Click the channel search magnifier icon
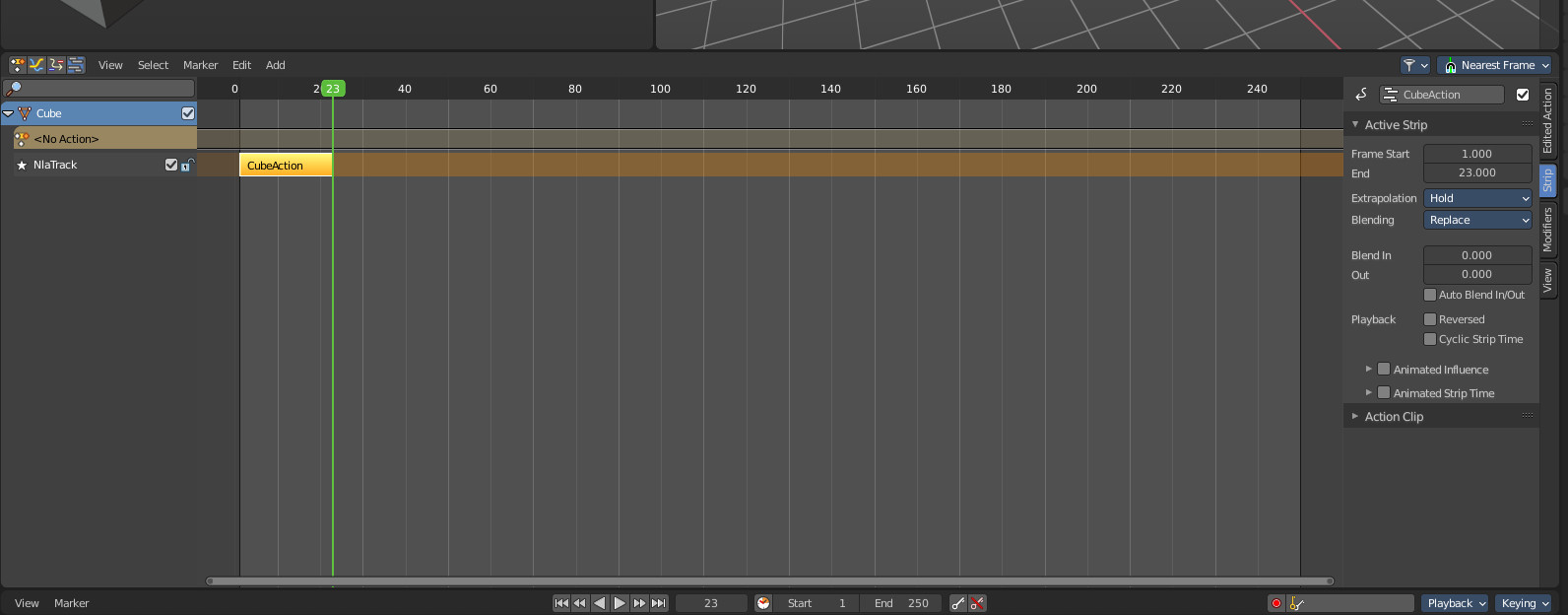Viewport: 1568px width, 615px height. pyautogui.click(x=14, y=89)
